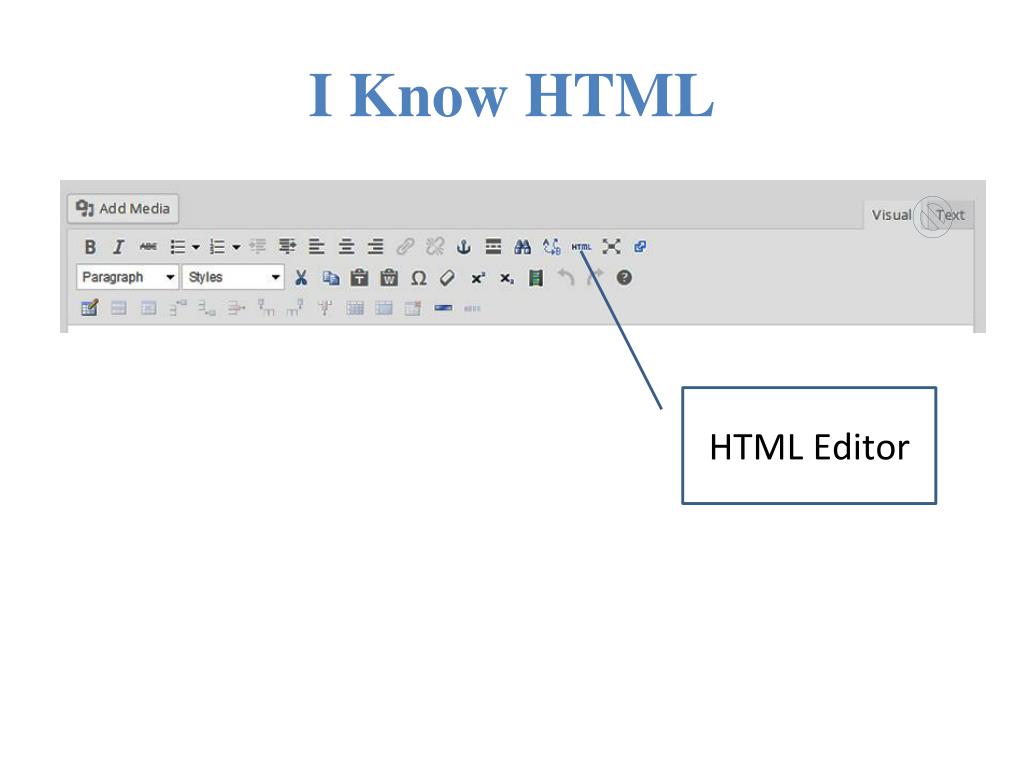The height and width of the screenshot is (768, 1024).
Task: Remove formatting with the eraser icon
Action: [447, 278]
